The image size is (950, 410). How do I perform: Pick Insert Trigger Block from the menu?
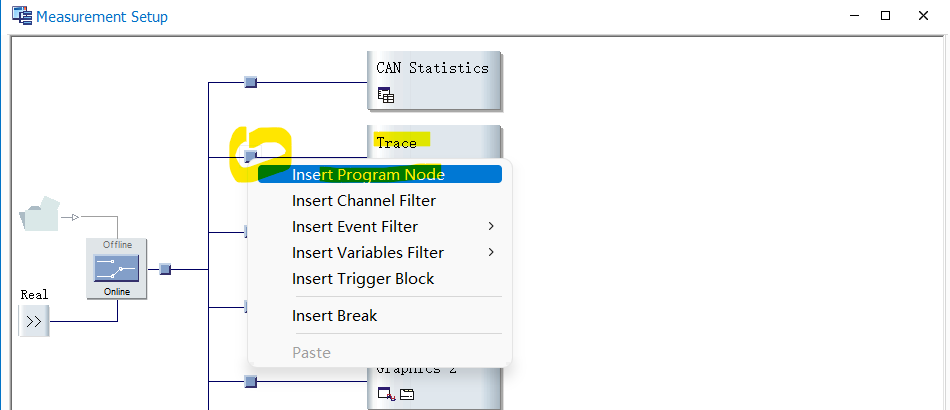[363, 279]
